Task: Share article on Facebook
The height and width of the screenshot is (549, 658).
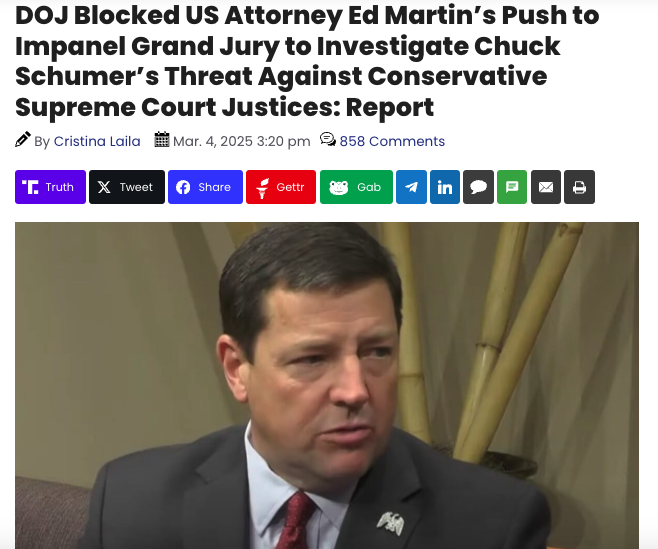Action: click(x=205, y=187)
